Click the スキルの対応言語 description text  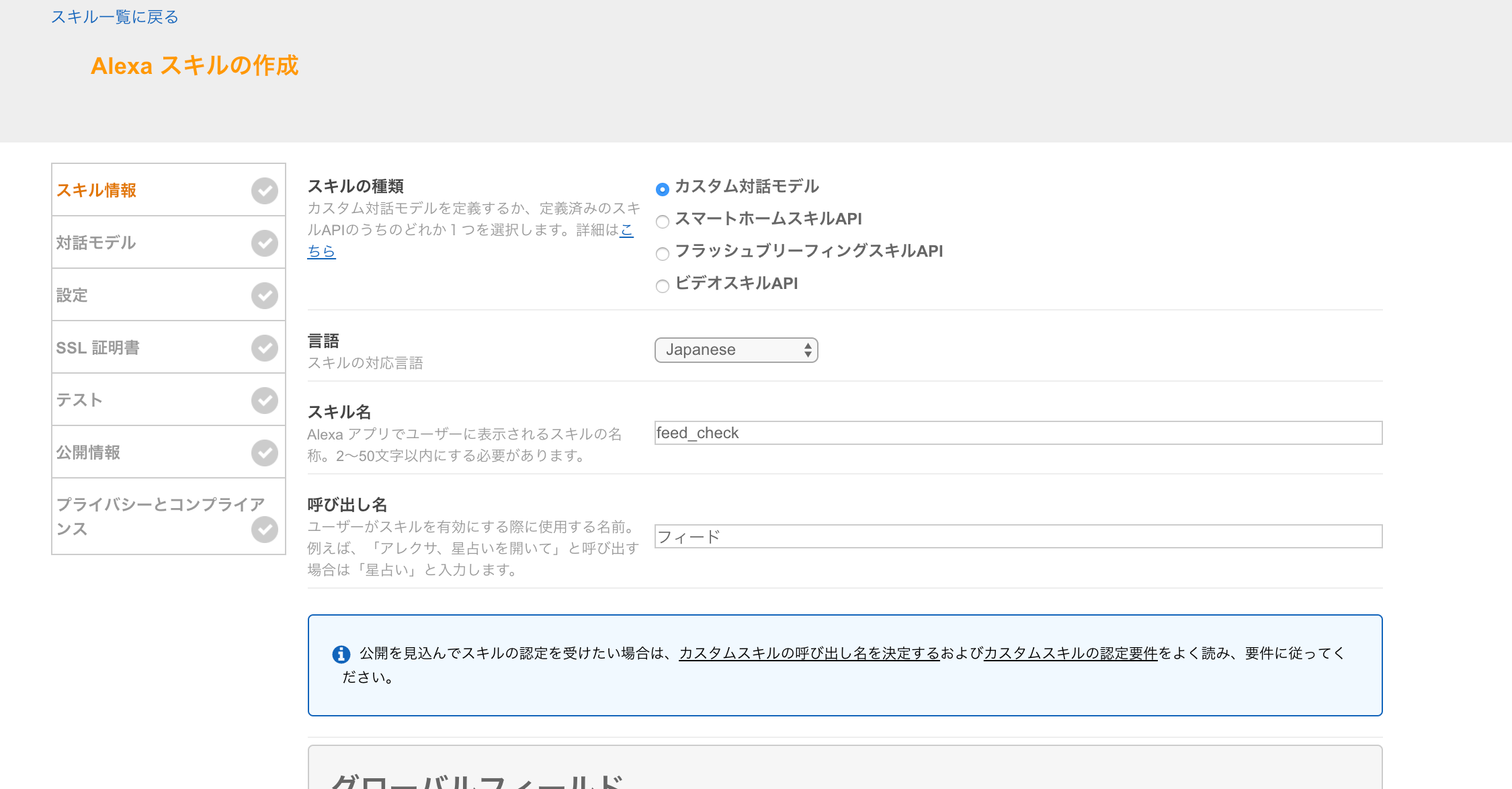point(366,364)
